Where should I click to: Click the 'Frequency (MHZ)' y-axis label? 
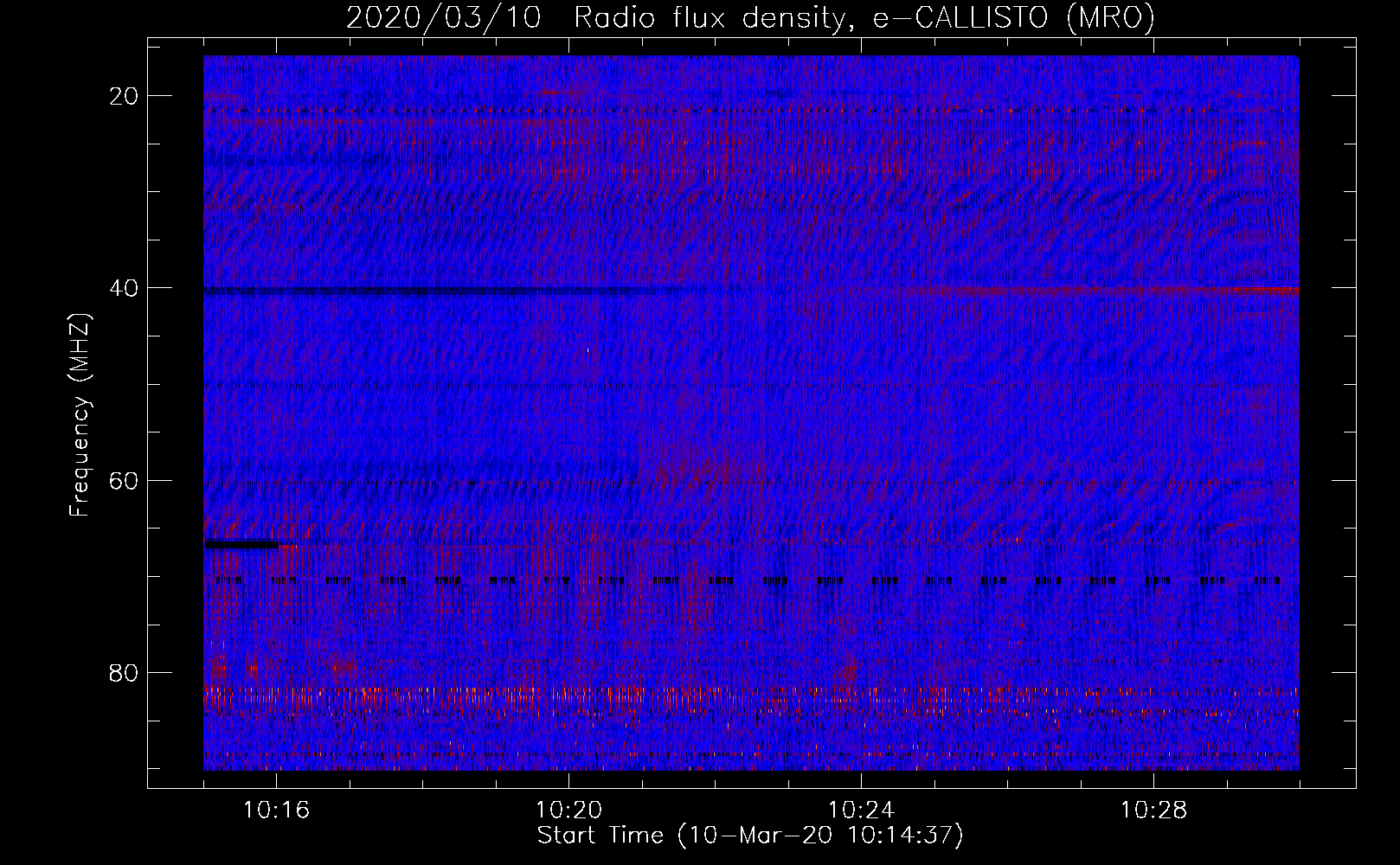tap(80, 413)
